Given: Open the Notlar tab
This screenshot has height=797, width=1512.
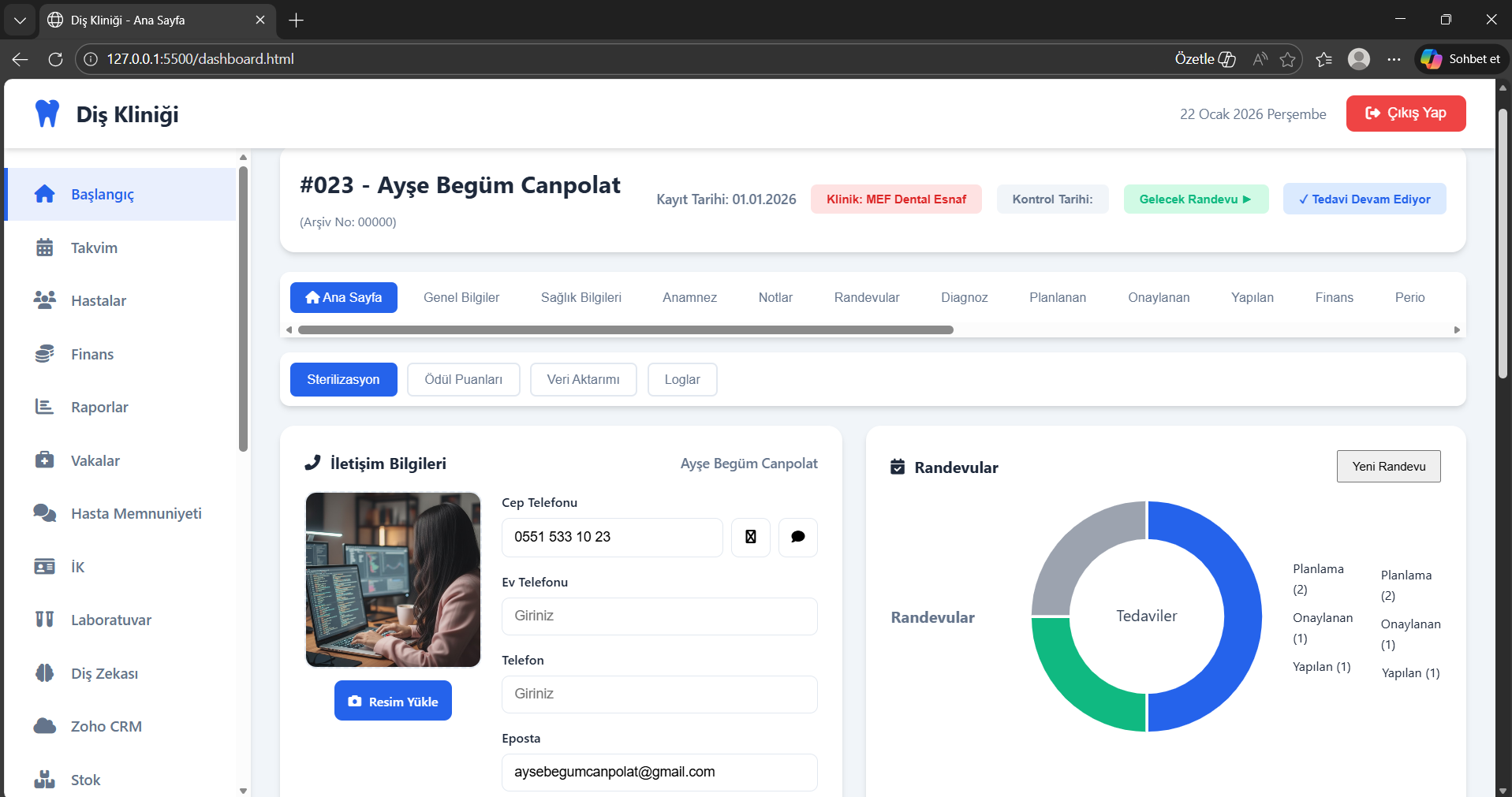Looking at the screenshot, I should pyautogui.click(x=775, y=297).
